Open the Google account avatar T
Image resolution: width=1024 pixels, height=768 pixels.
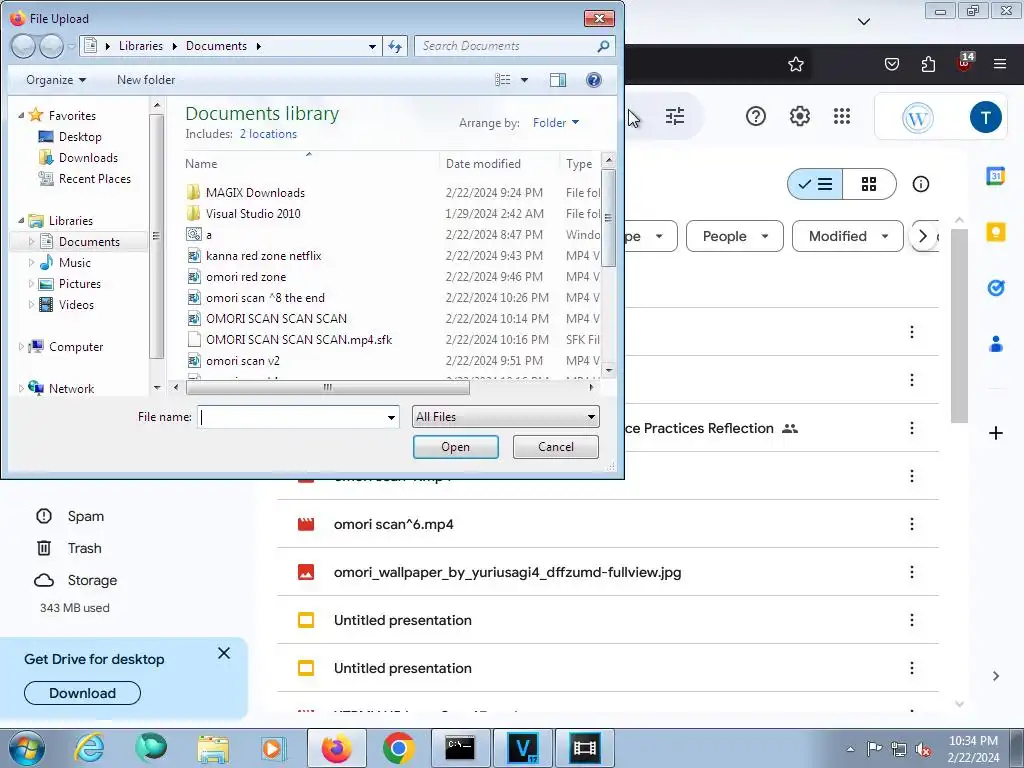[x=985, y=117]
